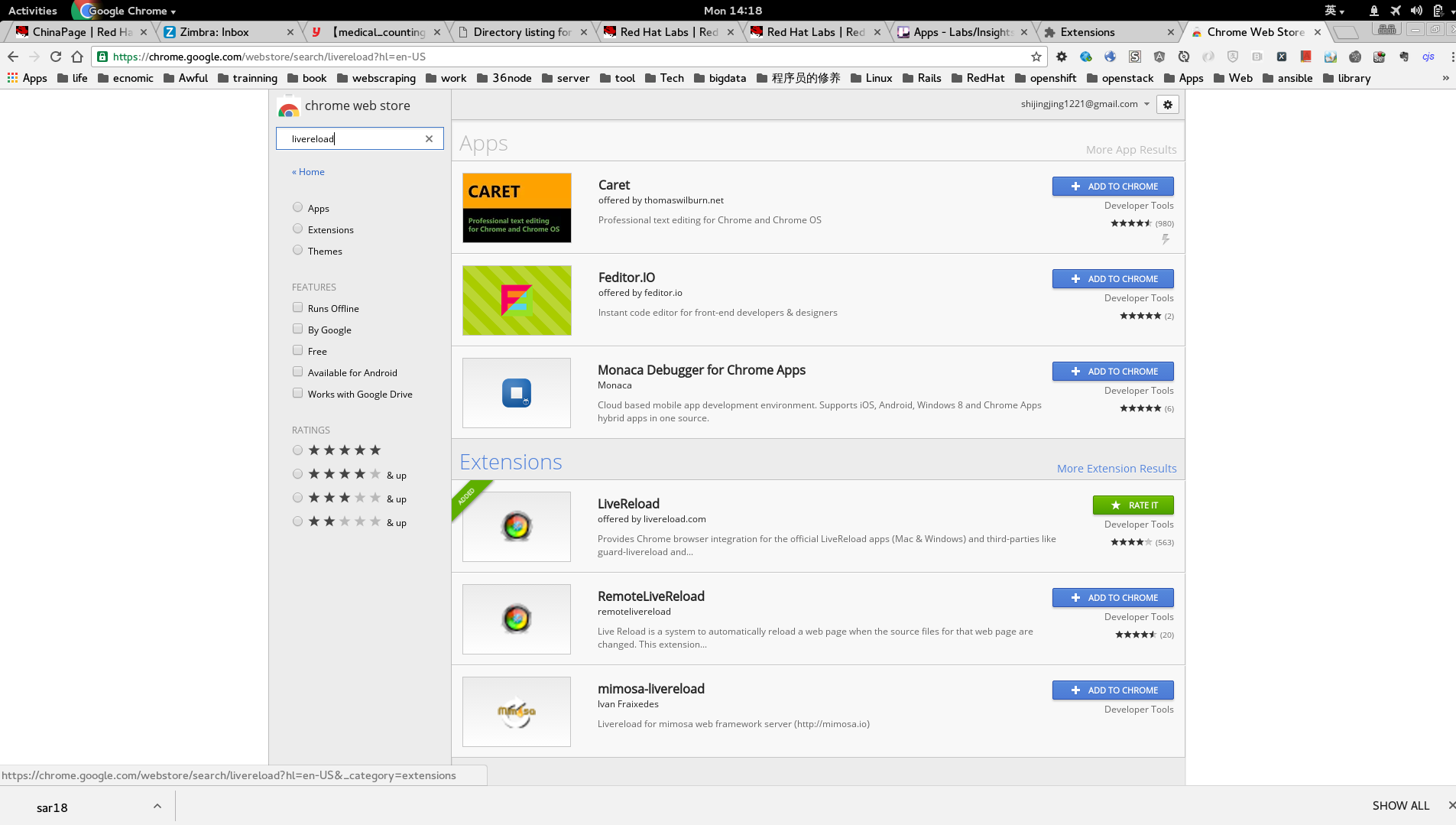
Task: Select the Apps filter radio button
Action: (x=297, y=207)
